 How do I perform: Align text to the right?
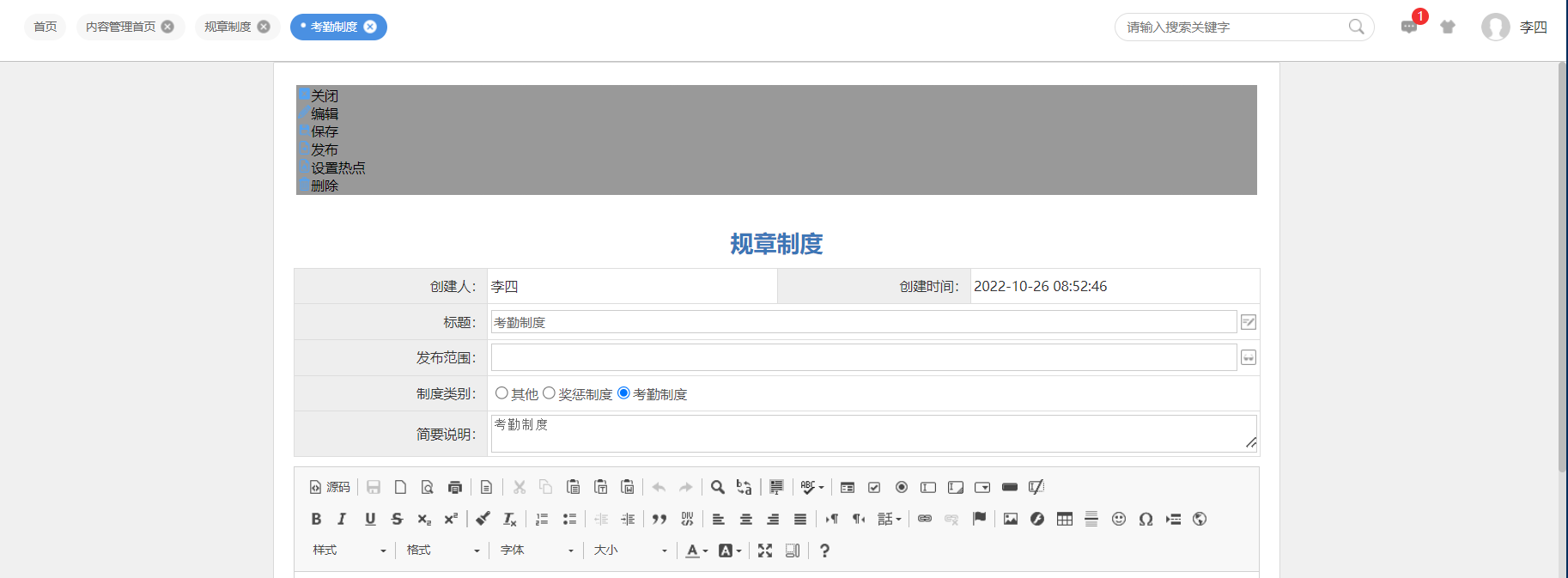coord(773,519)
